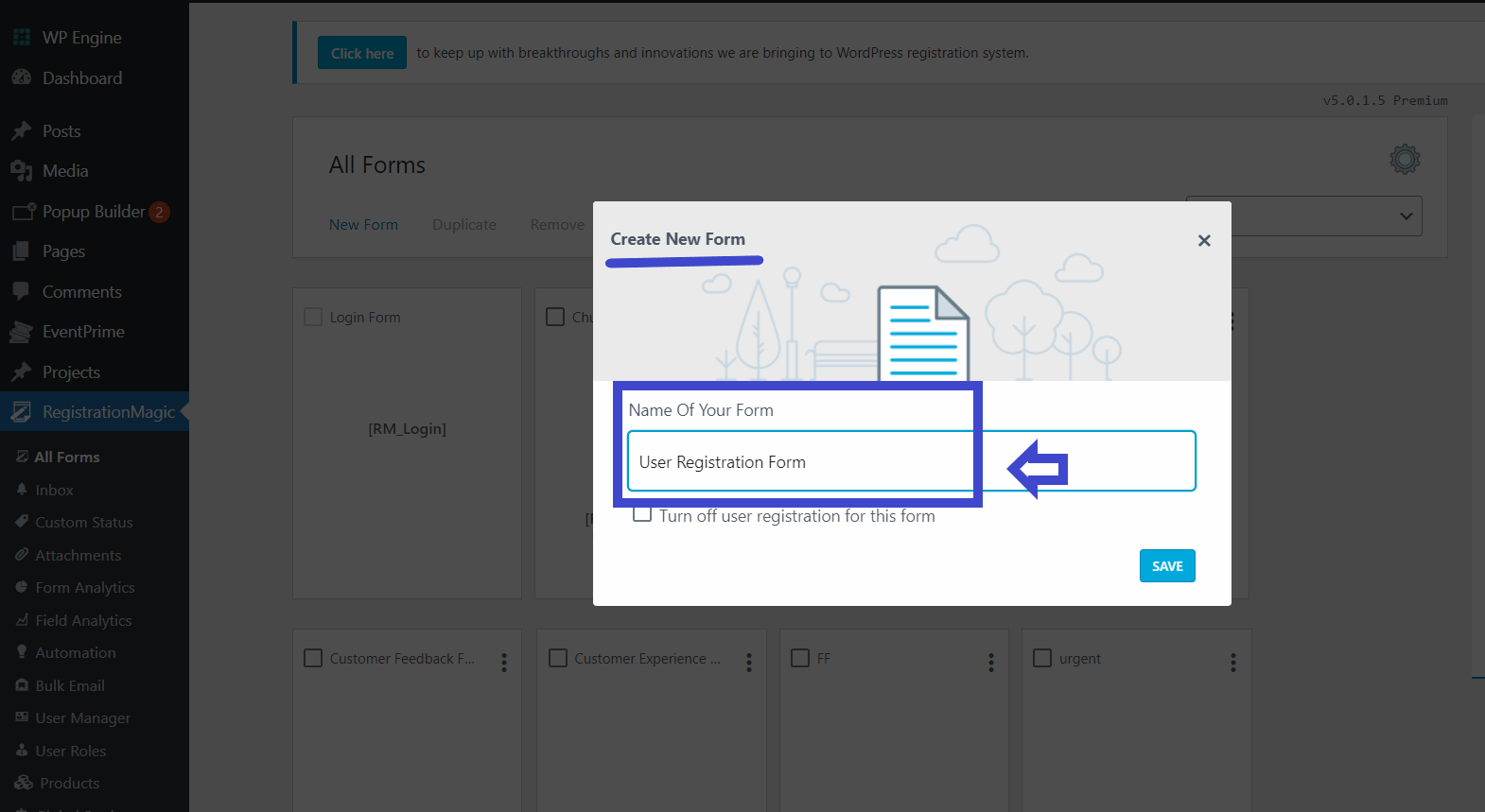Screen dimensions: 1485x812
Task: Click the Remove link
Action: pos(557,224)
